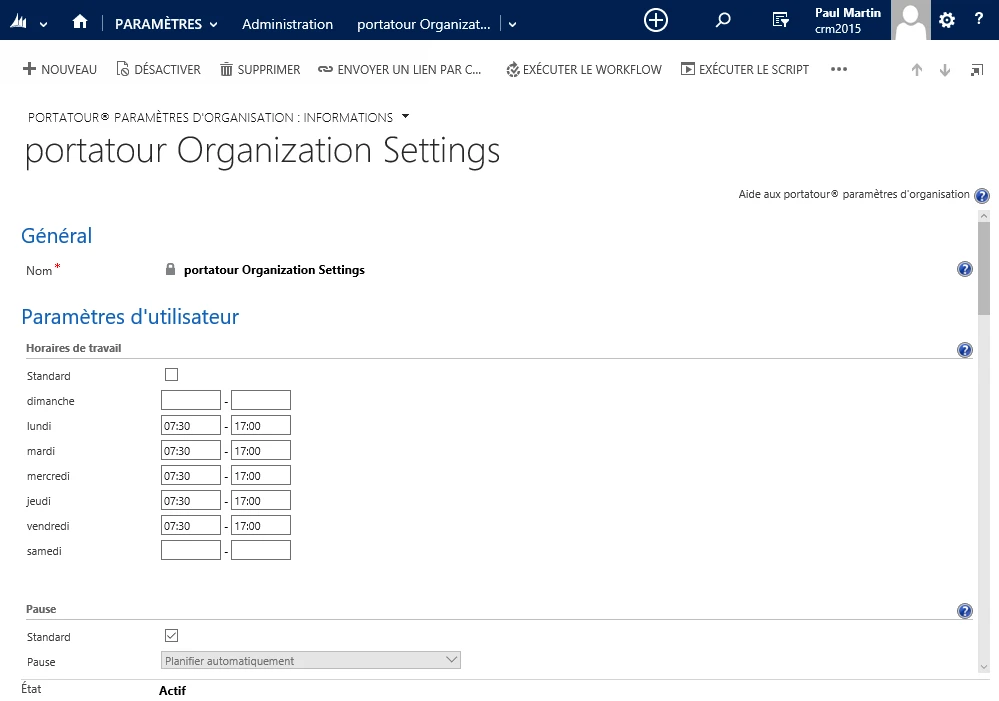Click the jeudi end time field
This screenshot has width=999, height=701.
coord(261,500)
